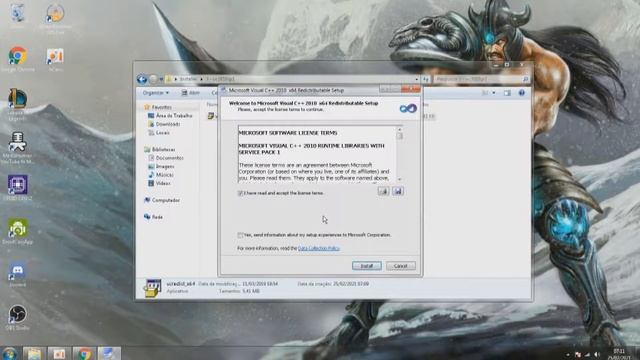Click the volume icon in the system tray

[x=597, y=355]
